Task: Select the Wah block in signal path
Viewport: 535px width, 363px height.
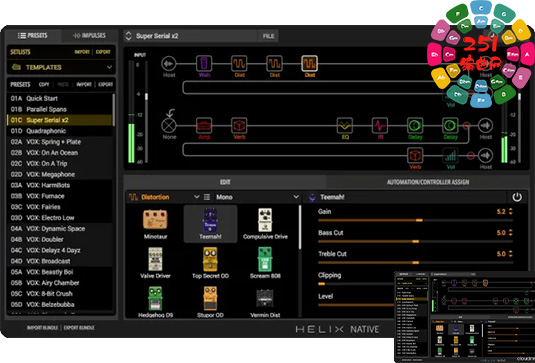Action: [x=204, y=63]
